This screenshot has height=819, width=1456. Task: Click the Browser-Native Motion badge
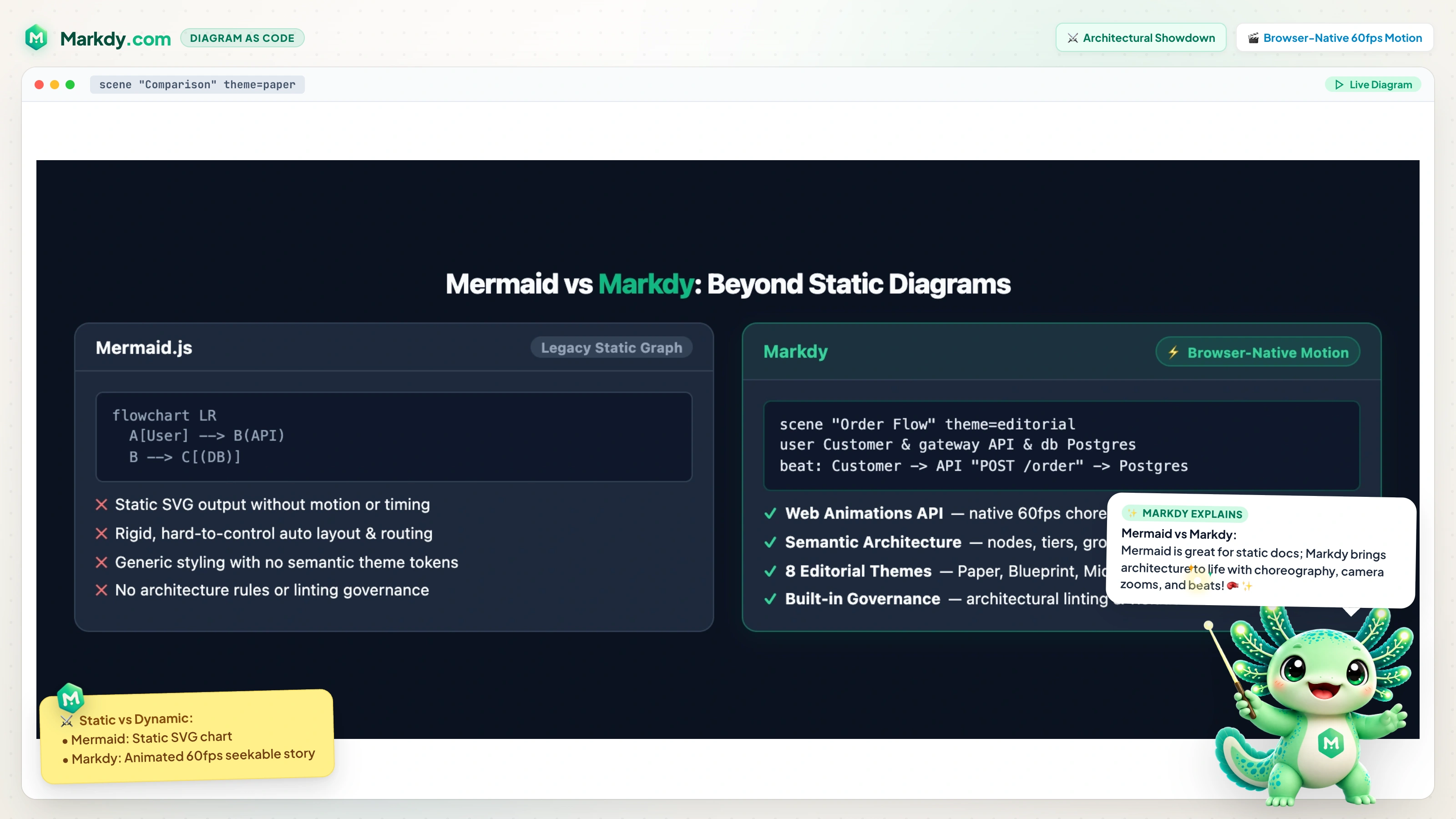pyautogui.click(x=1258, y=352)
